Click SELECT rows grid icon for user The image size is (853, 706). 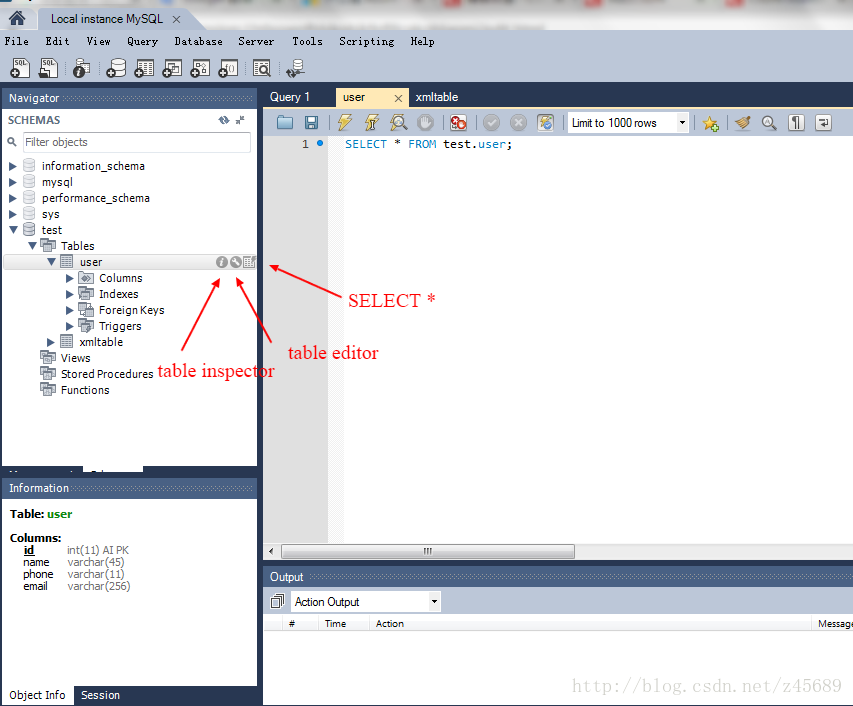point(249,262)
